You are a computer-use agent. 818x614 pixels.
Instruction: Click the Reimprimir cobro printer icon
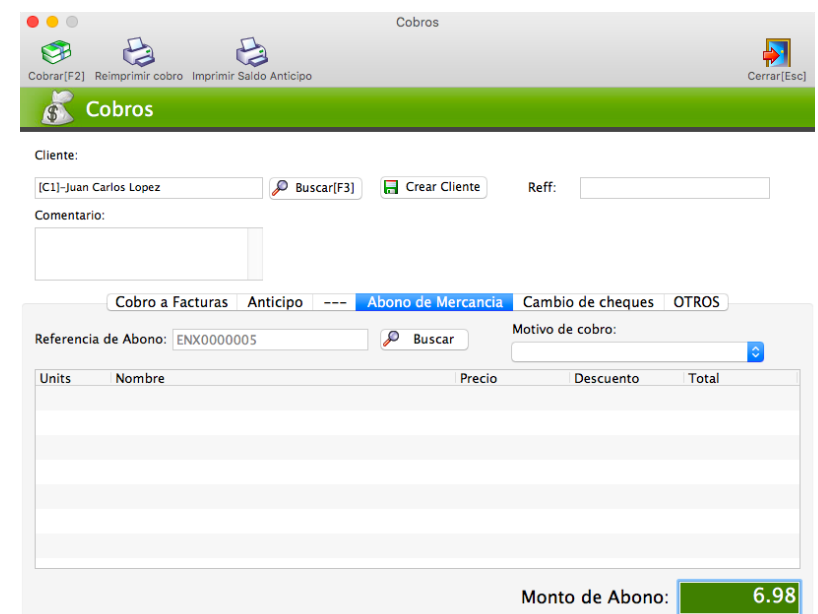click(x=138, y=52)
